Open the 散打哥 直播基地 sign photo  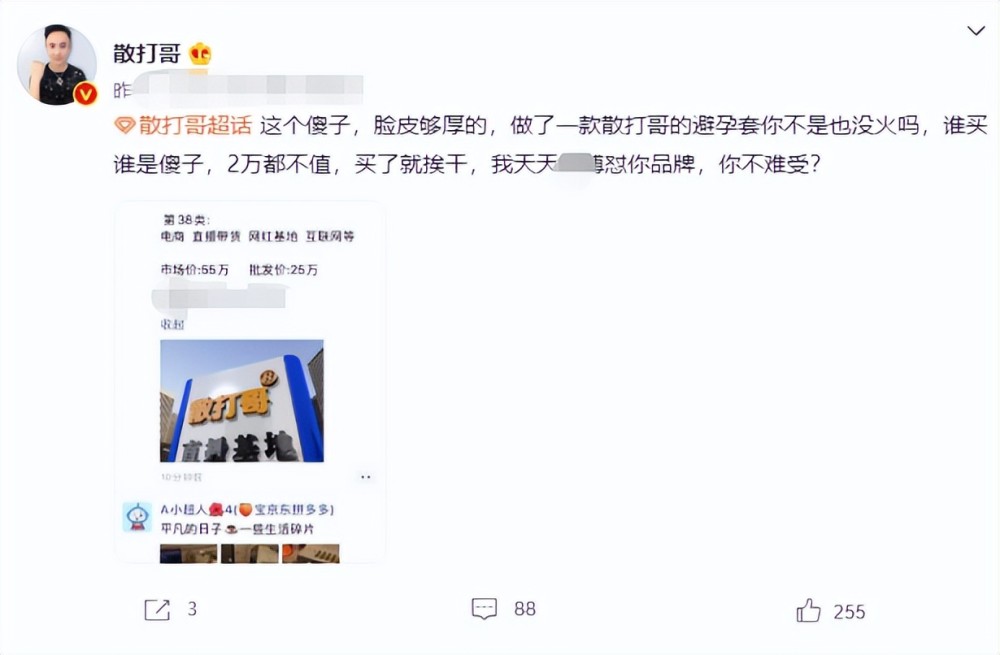click(242, 401)
